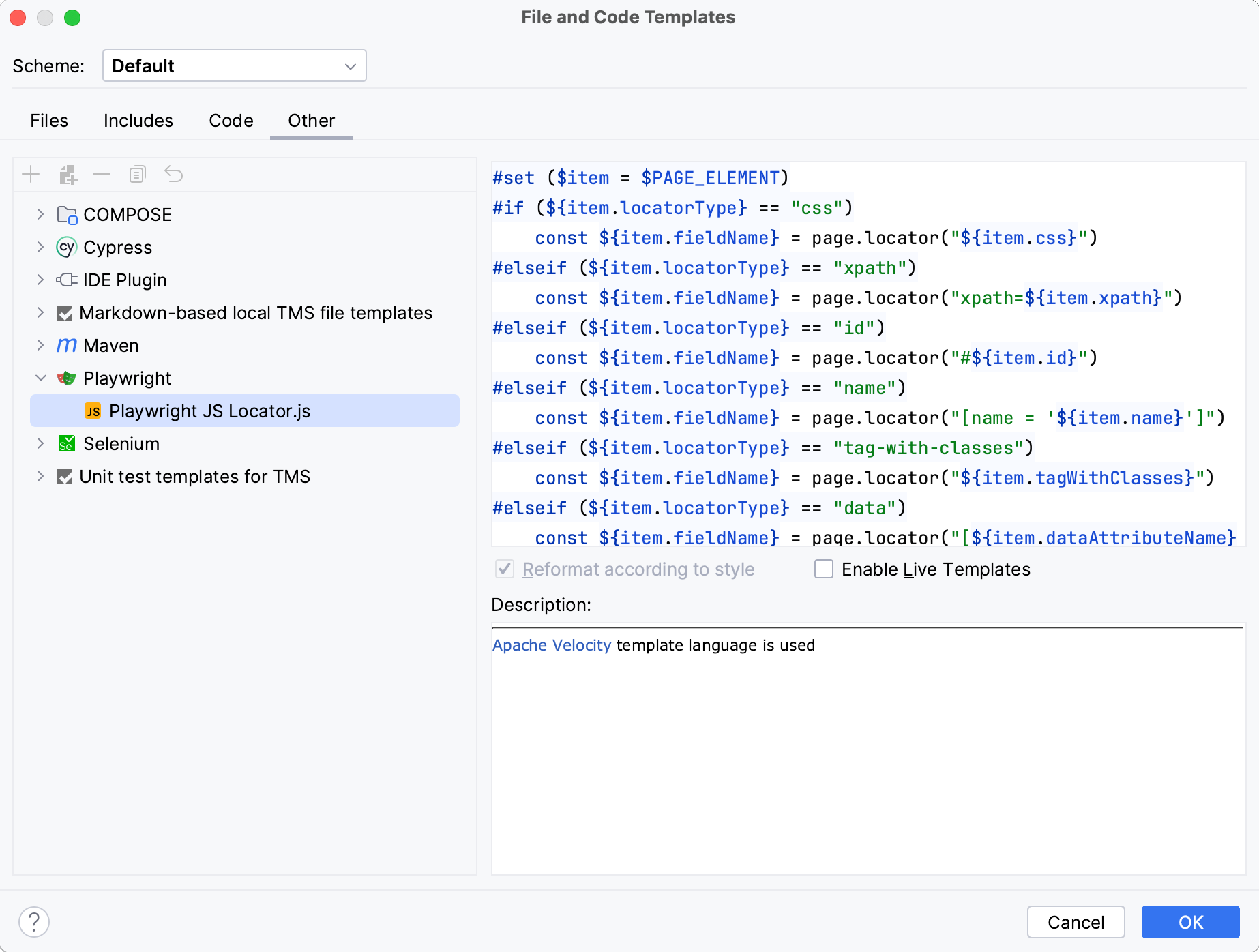Click the [name = locator code line
The width and height of the screenshot is (1259, 952).
pyautogui.click(x=880, y=418)
